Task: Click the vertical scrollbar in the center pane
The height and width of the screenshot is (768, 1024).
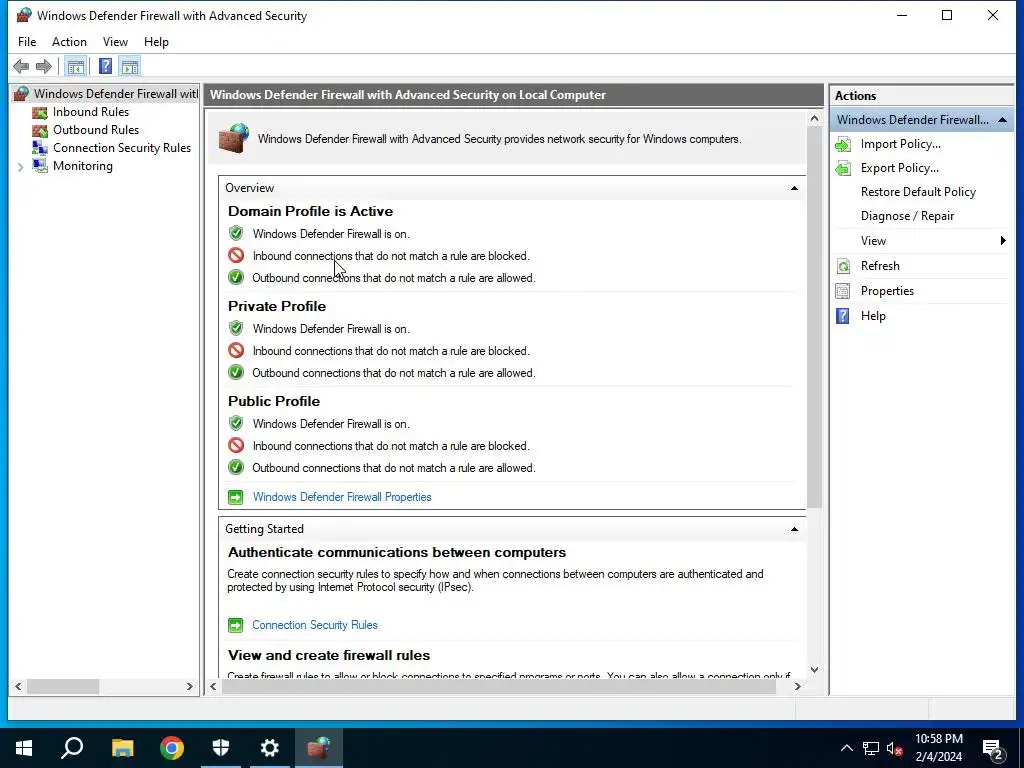Action: 814,317
